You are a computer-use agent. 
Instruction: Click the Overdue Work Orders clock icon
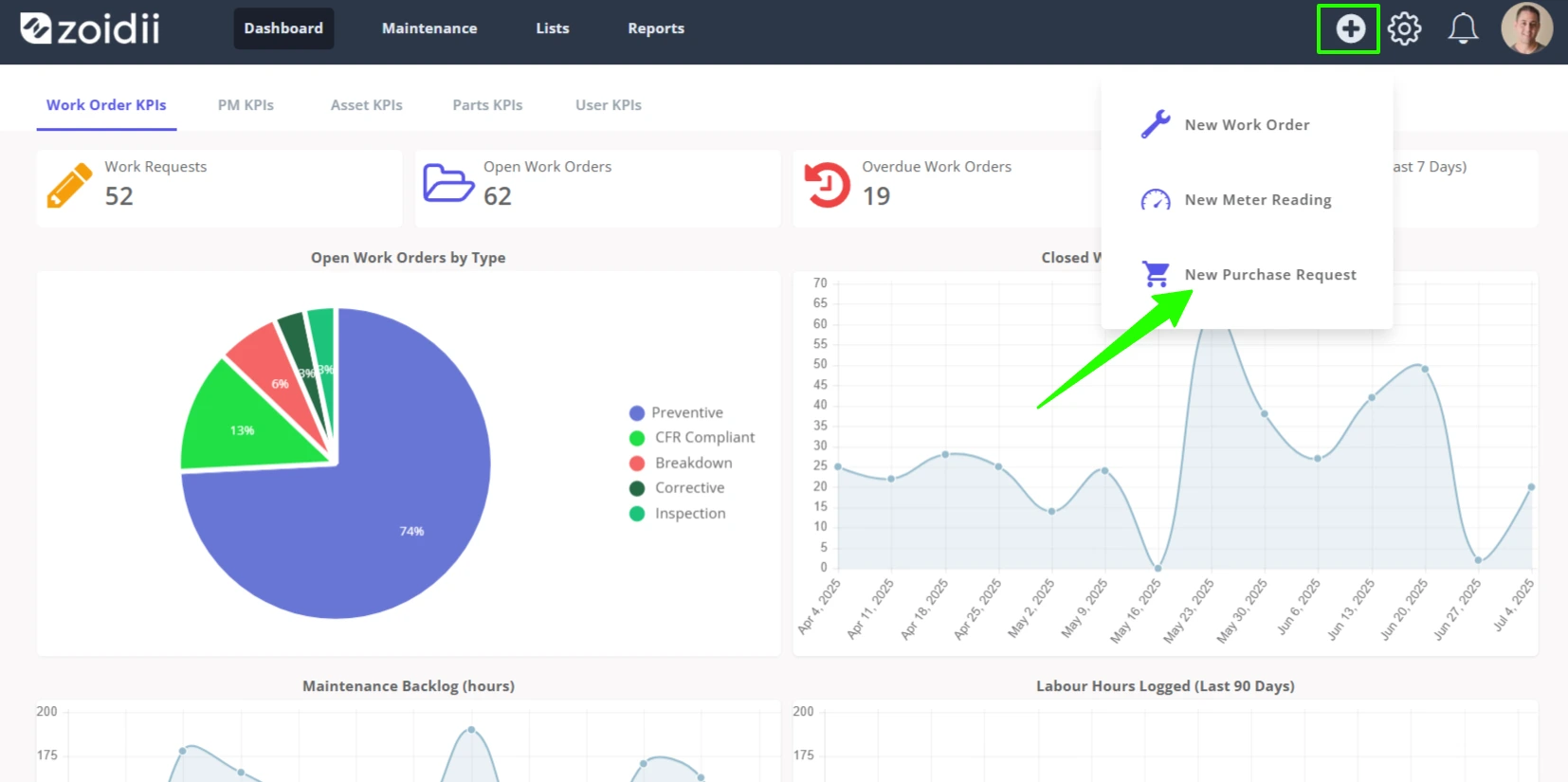827,185
